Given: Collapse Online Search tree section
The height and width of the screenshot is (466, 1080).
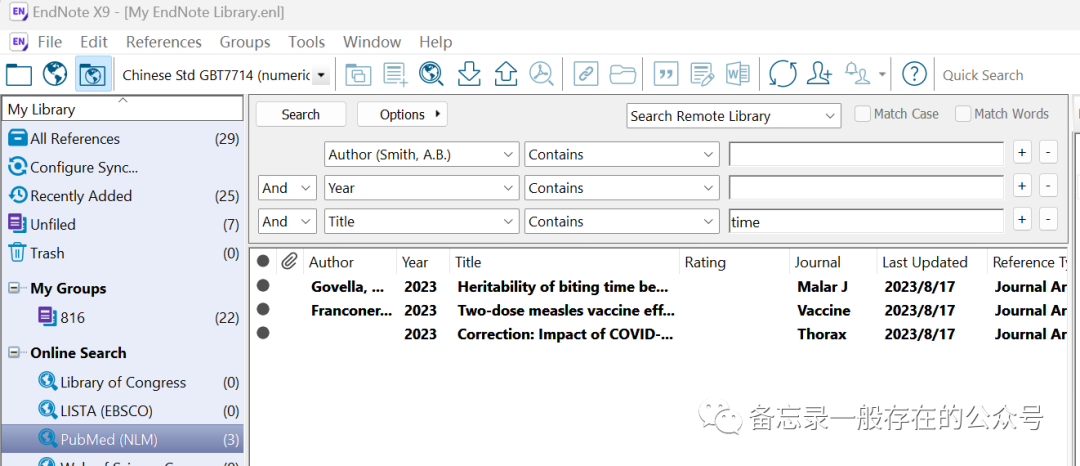Looking at the screenshot, I should click(x=13, y=352).
